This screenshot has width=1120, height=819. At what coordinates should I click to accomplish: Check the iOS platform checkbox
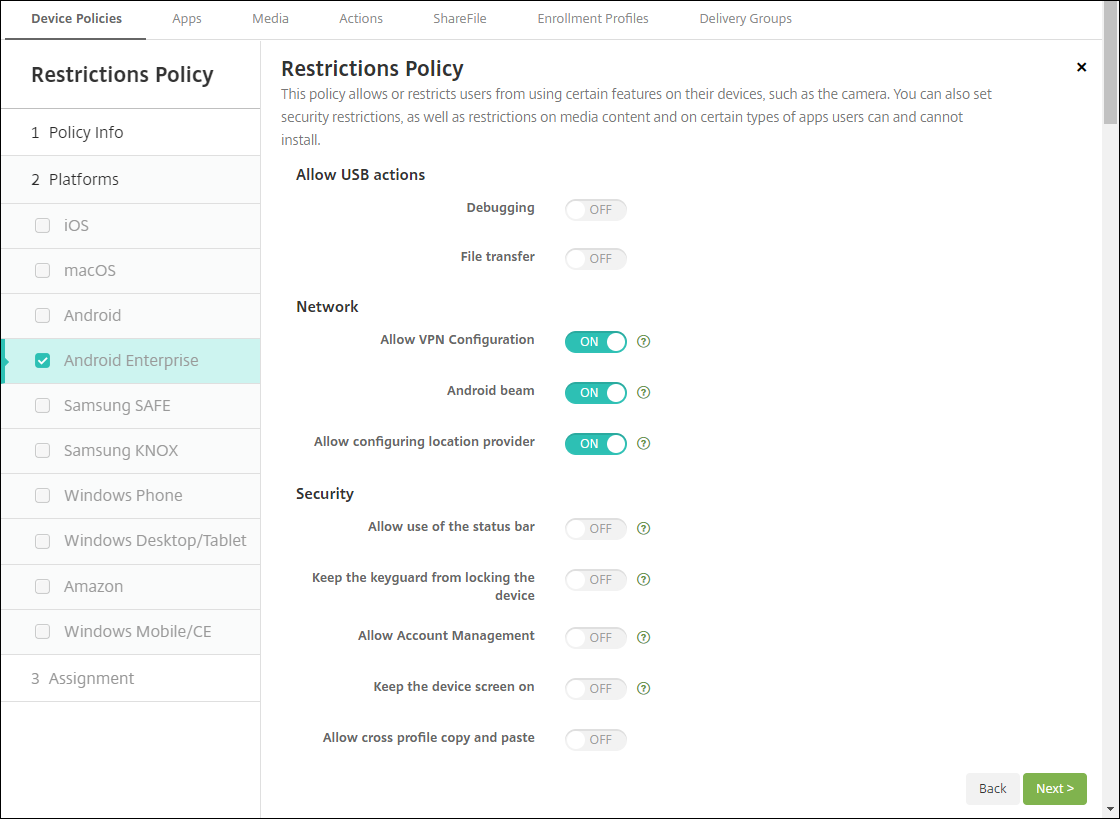pos(42,225)
